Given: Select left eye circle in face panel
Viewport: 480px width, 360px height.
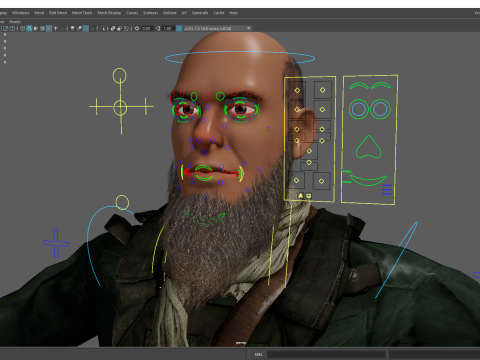Looking at the screenshot, I should click(x=358, y=109).
